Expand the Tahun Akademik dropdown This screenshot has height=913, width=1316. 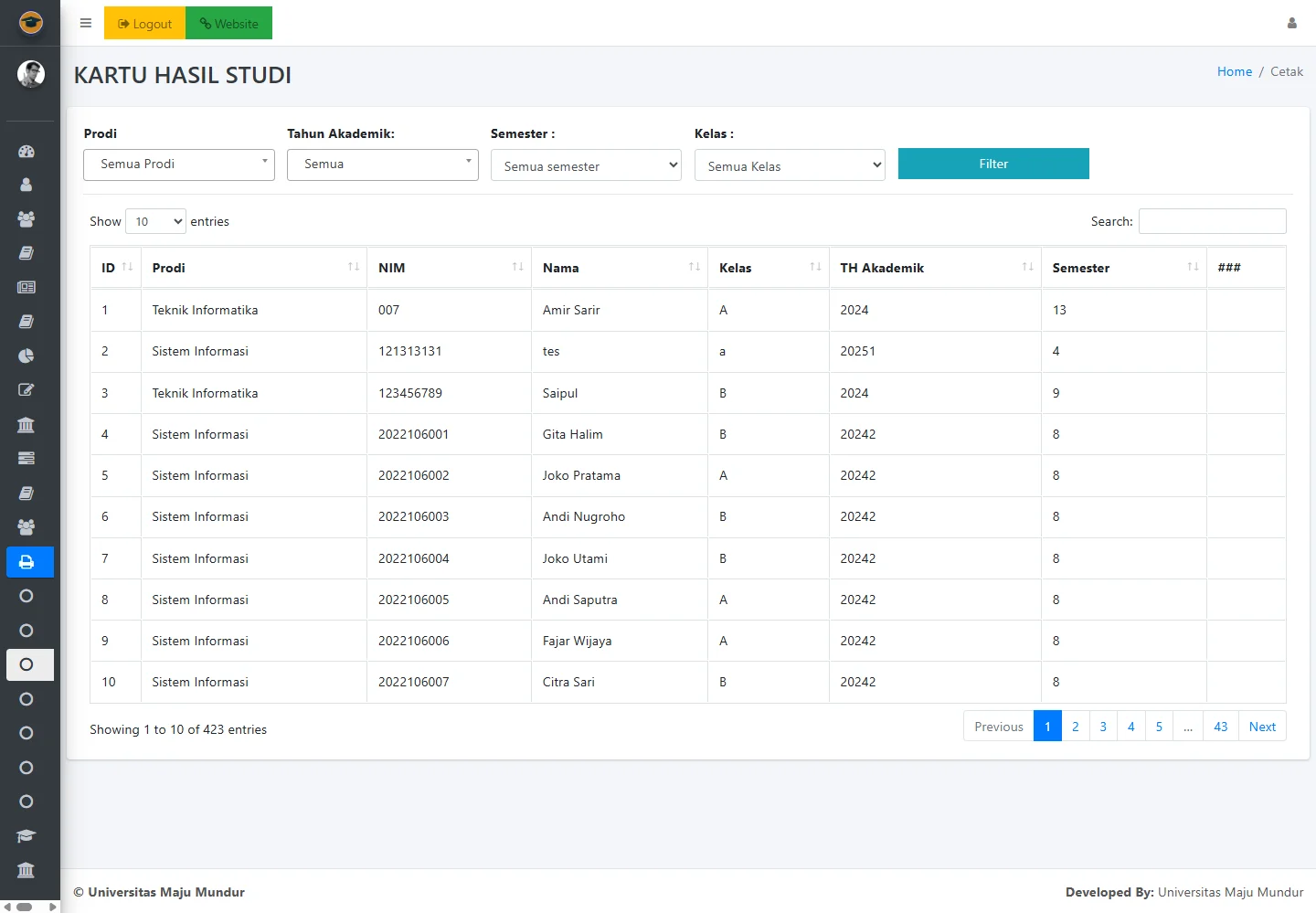click(382, 165)
